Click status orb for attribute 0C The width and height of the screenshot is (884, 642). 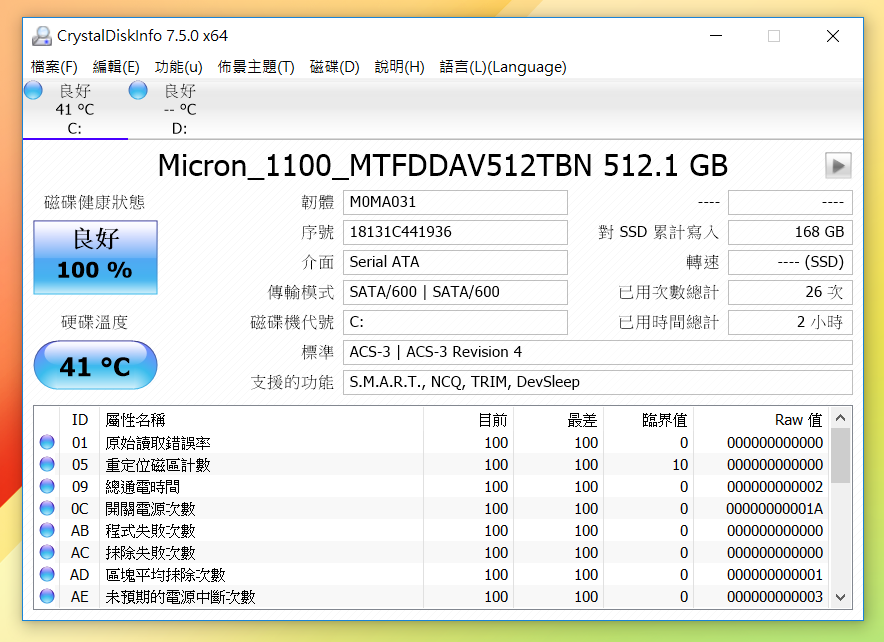47,508
